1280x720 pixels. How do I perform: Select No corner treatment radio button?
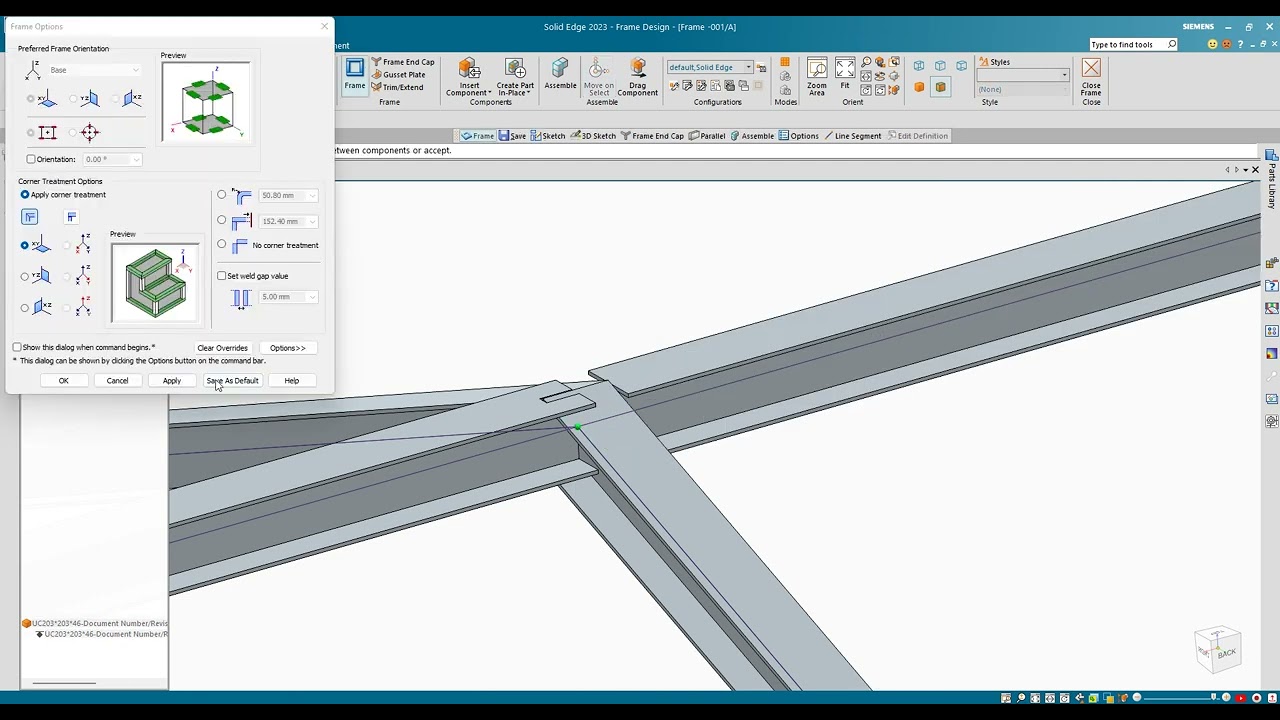(222, 244)
